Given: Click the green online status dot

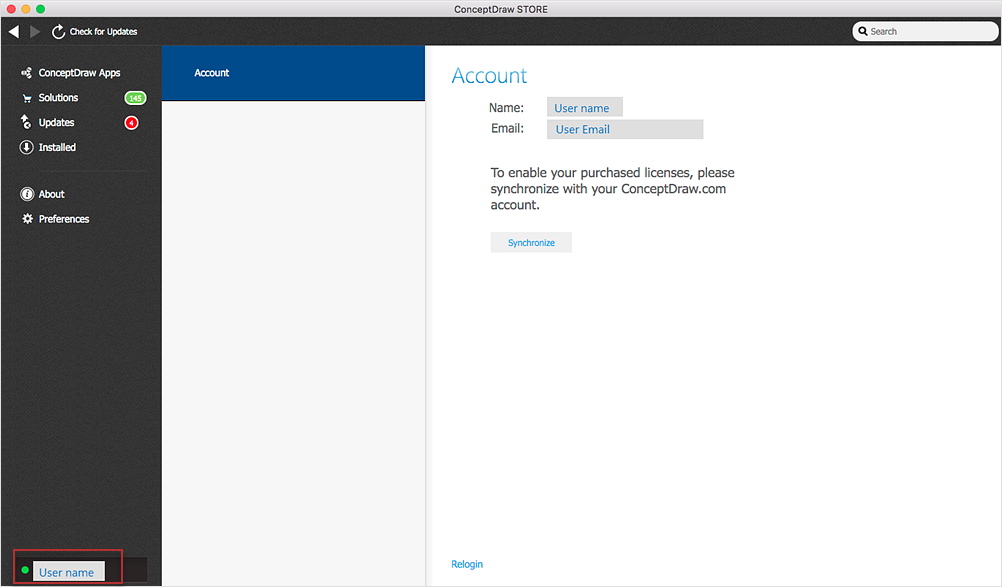Looking at the screenshot, I should pos(25,570).
